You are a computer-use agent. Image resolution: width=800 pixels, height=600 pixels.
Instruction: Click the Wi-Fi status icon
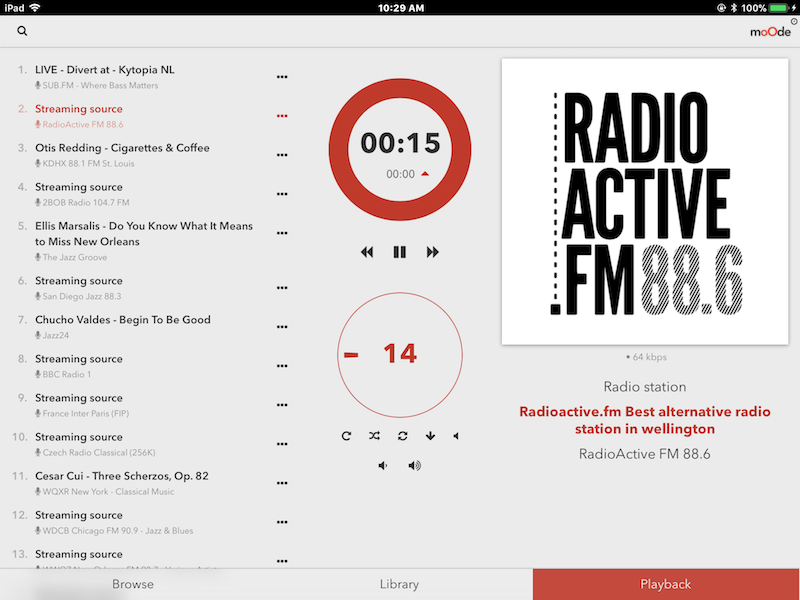(x=34, y=8)
